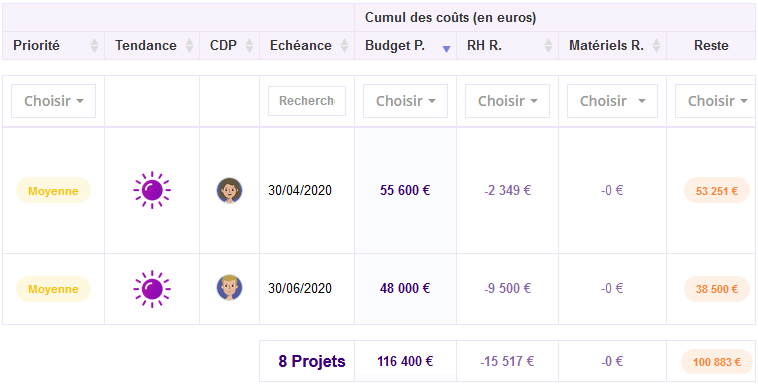Open the Budget P. Choisir filter dropdown

406,101
